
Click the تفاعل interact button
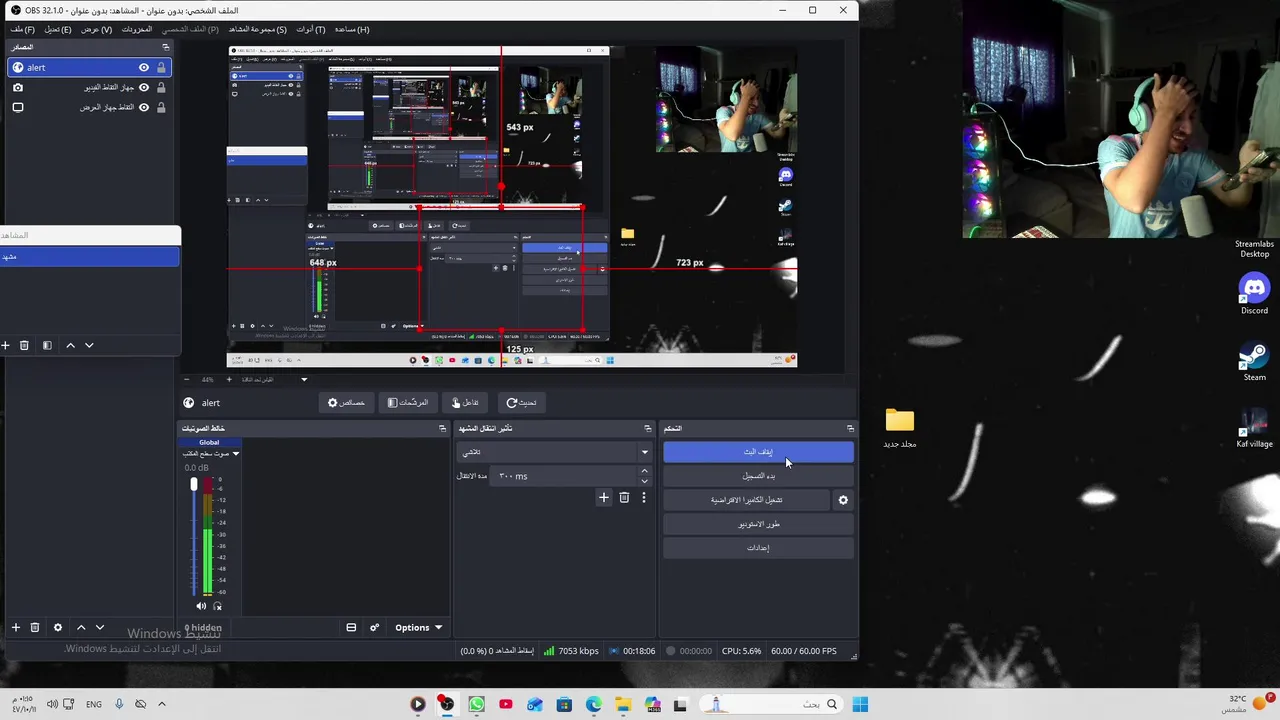coord(465,402)
